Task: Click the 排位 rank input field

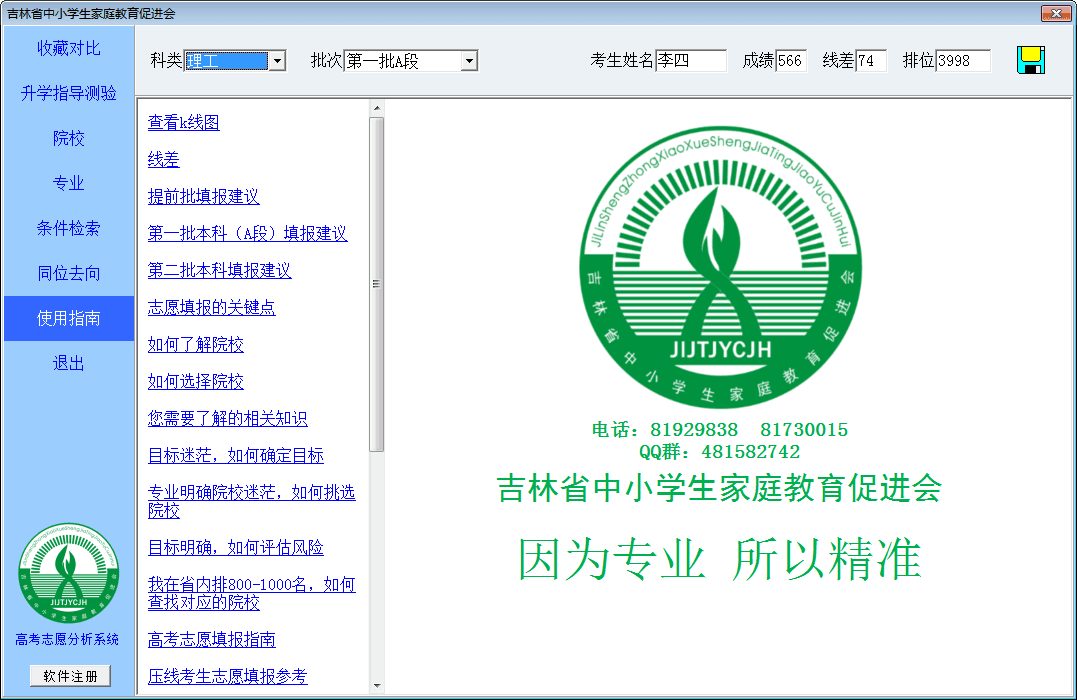Action: (962, 61)
